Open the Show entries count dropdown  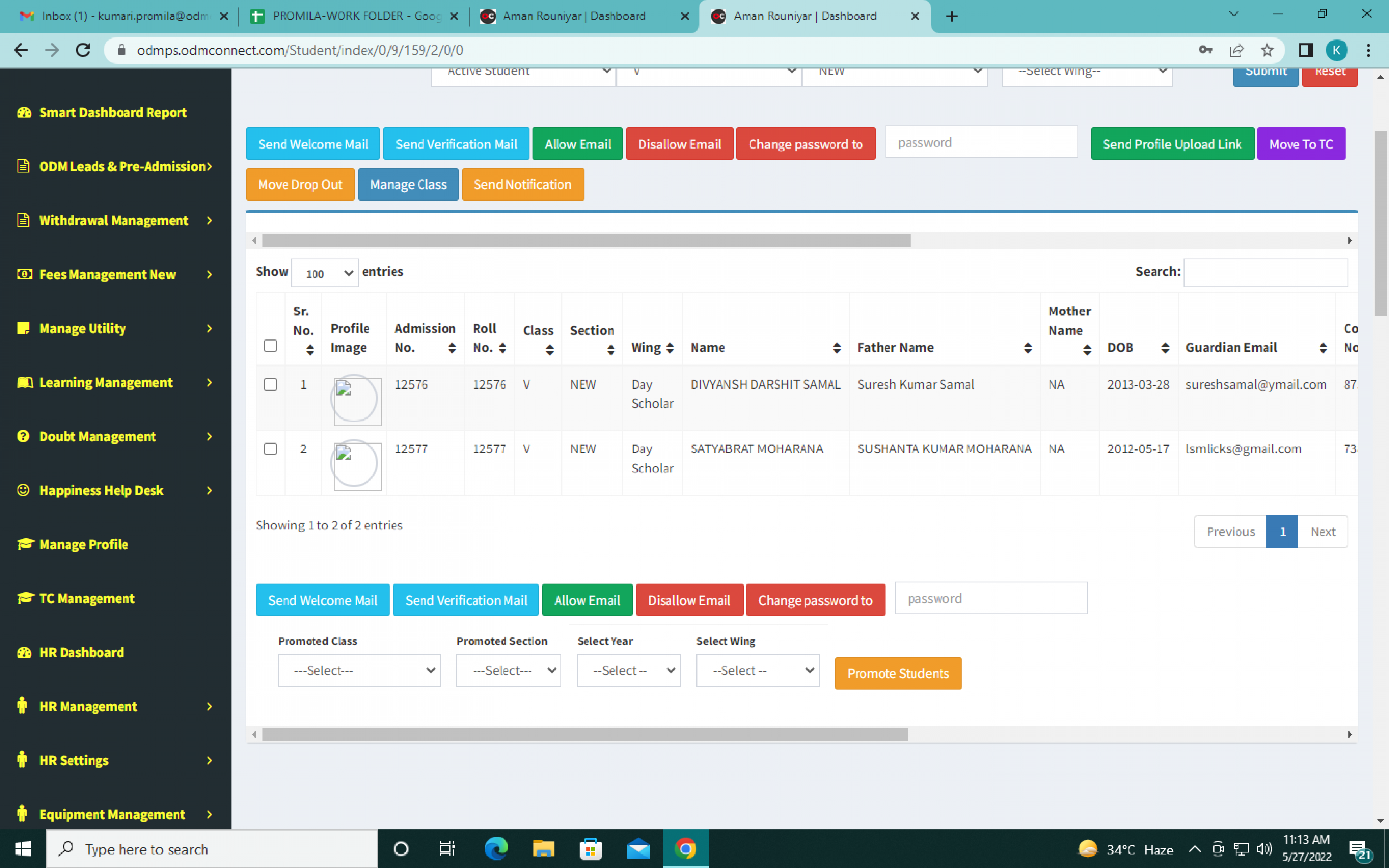point(325,273)
